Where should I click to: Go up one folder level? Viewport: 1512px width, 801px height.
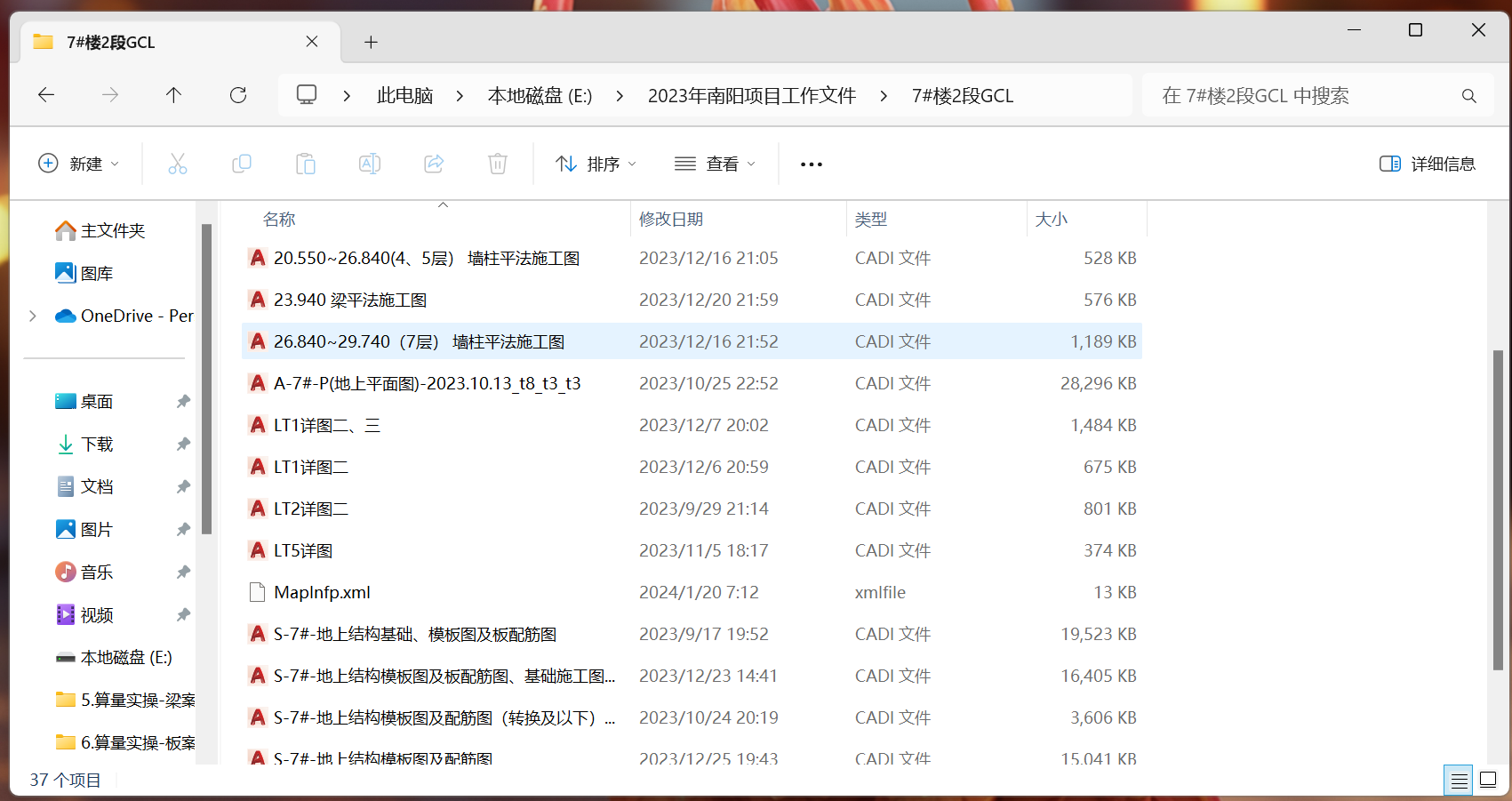[174, 95]
